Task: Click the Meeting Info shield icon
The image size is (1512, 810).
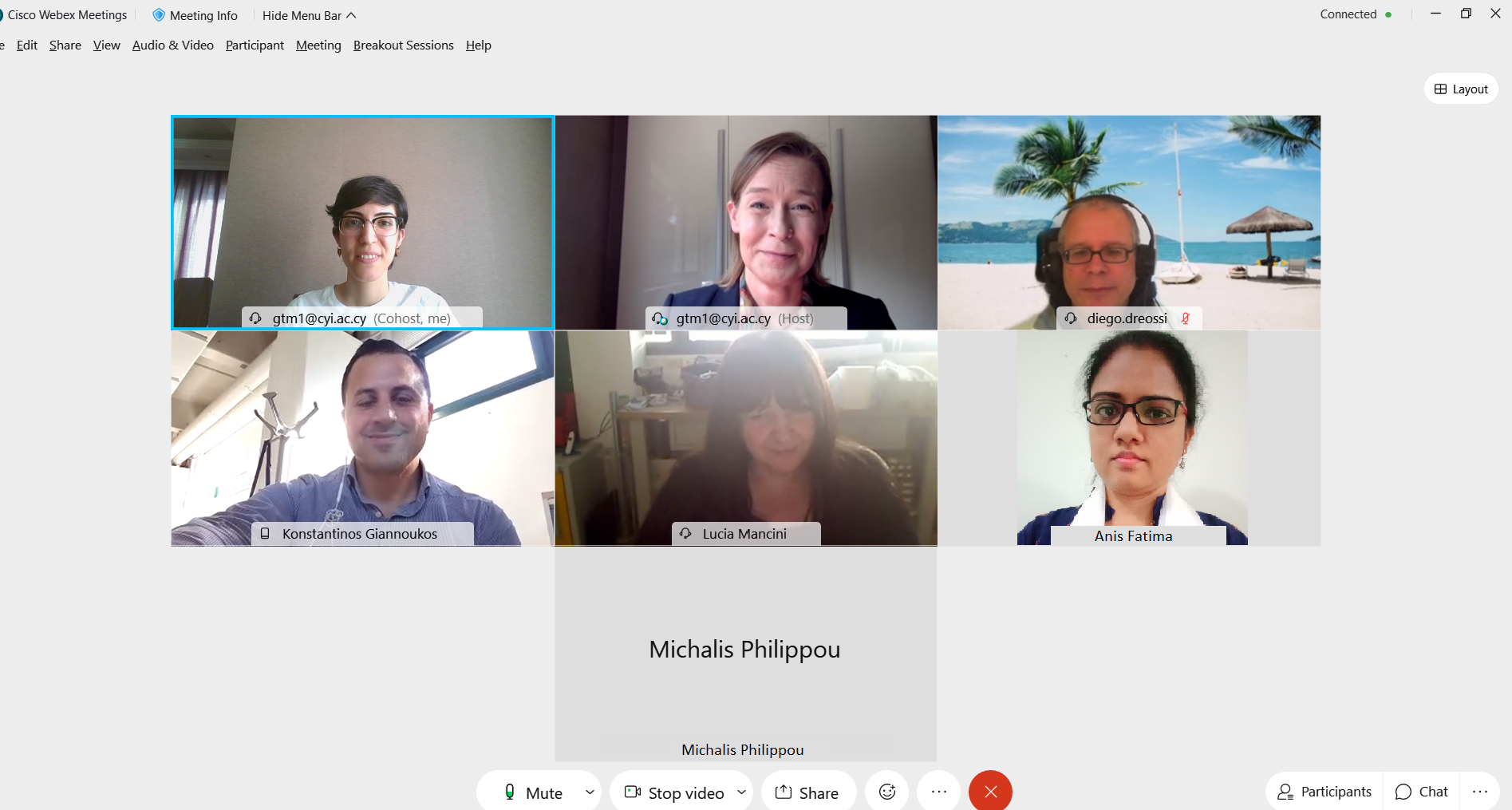Action: tap(159, 15)
